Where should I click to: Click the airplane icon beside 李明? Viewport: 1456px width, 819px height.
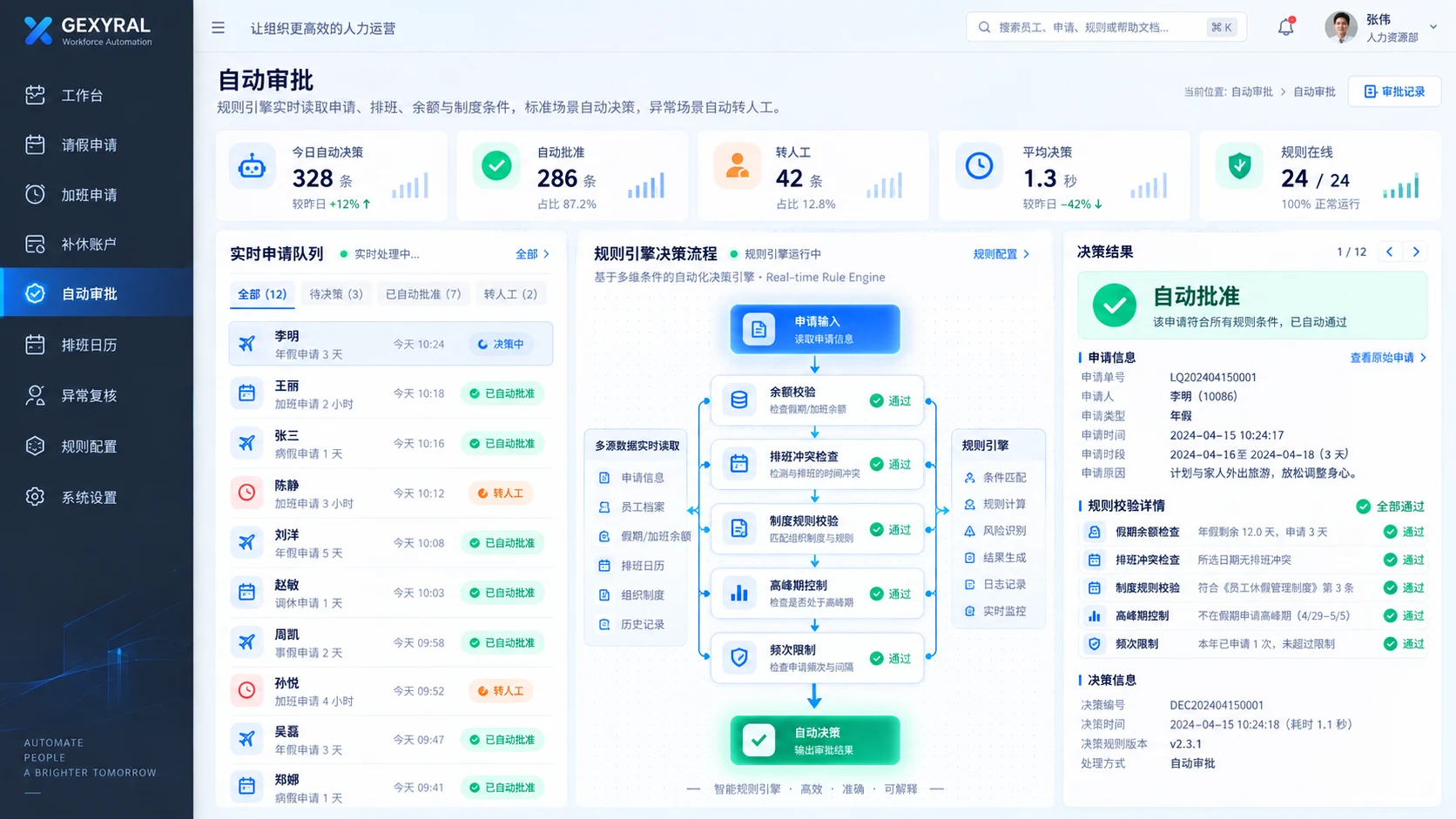[x=247, y=344]
